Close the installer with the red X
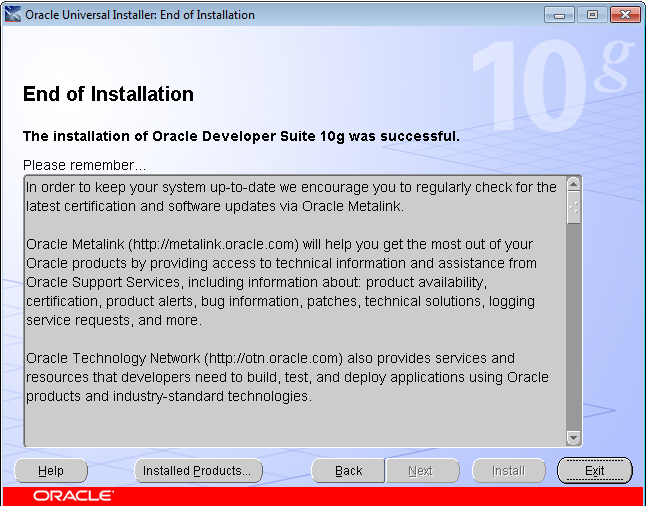647x506 pixels. click(624, 15)
